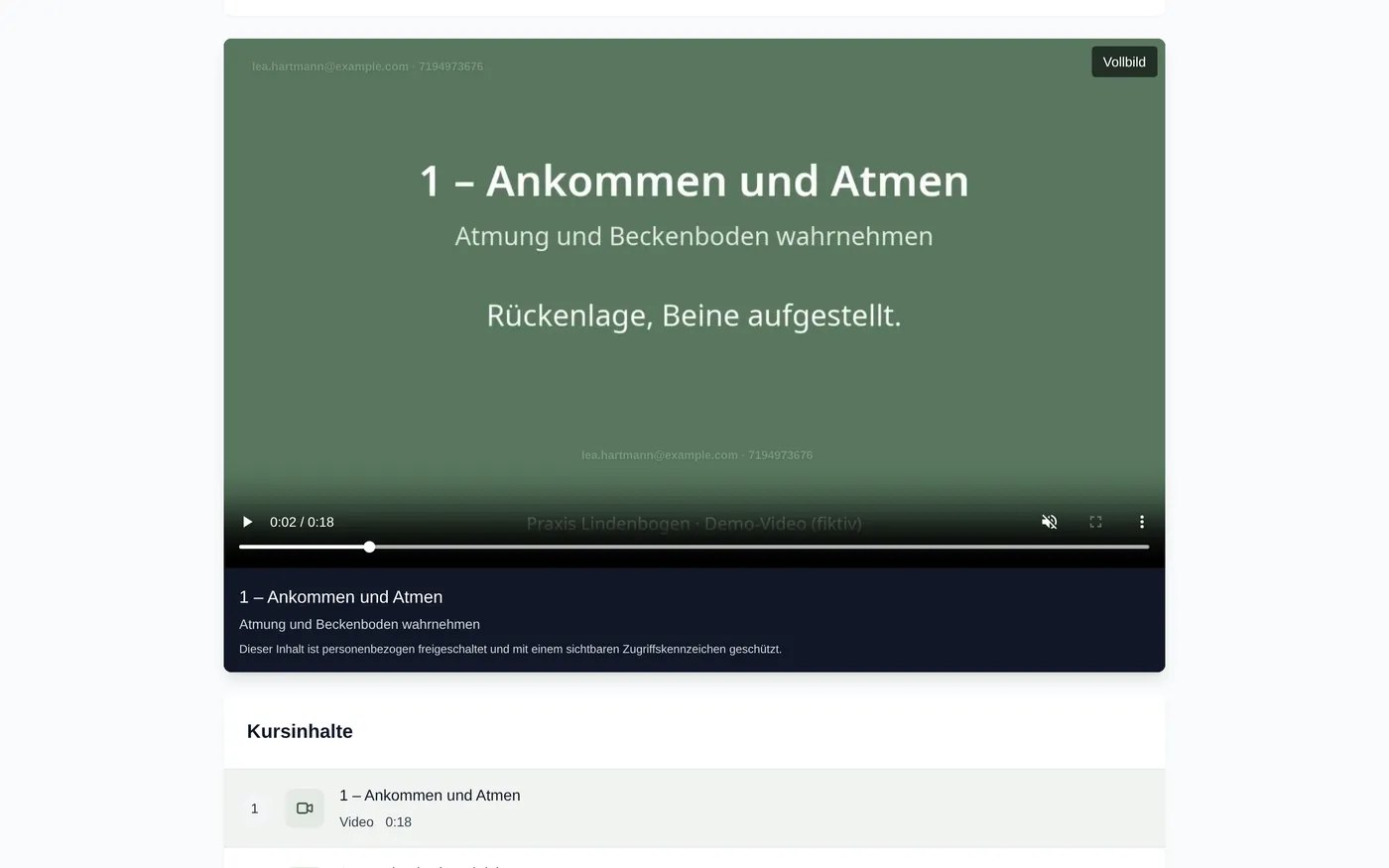Click the lesson number 1 badge

click(x=255, y=808)
